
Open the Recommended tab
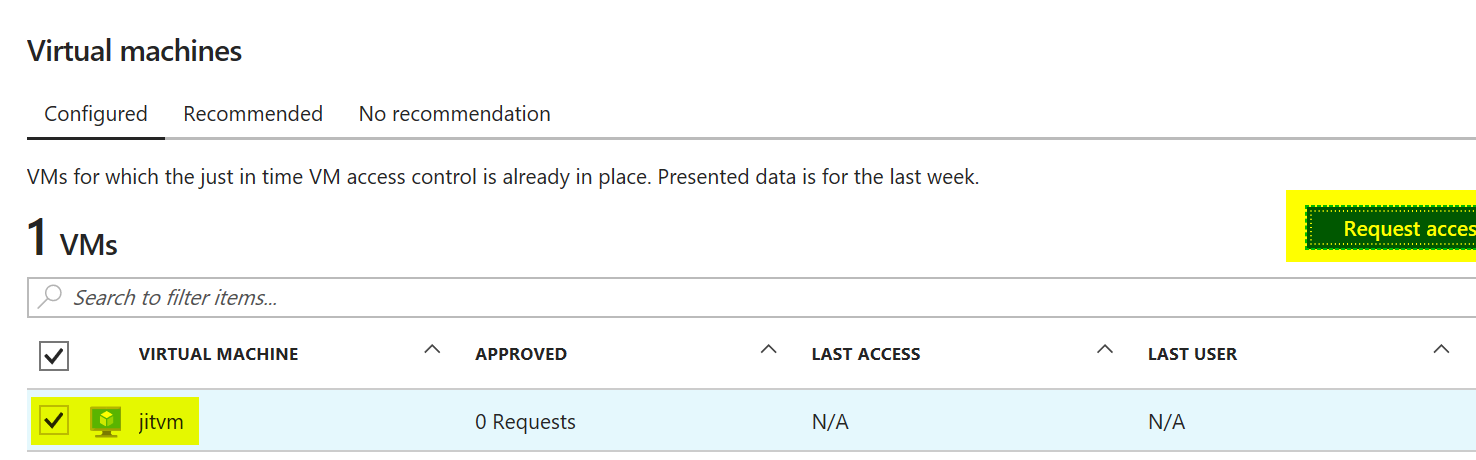pyautogui.click(x=253, y=114)
